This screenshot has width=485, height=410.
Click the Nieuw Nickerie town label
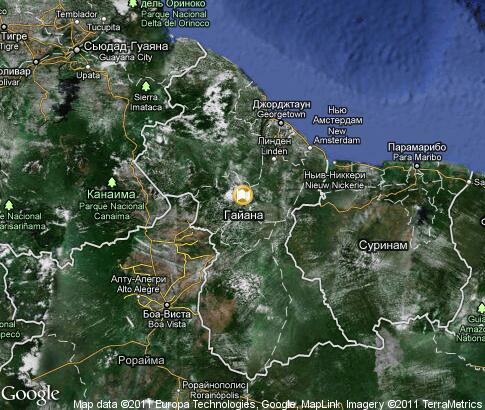pos(335,185)
